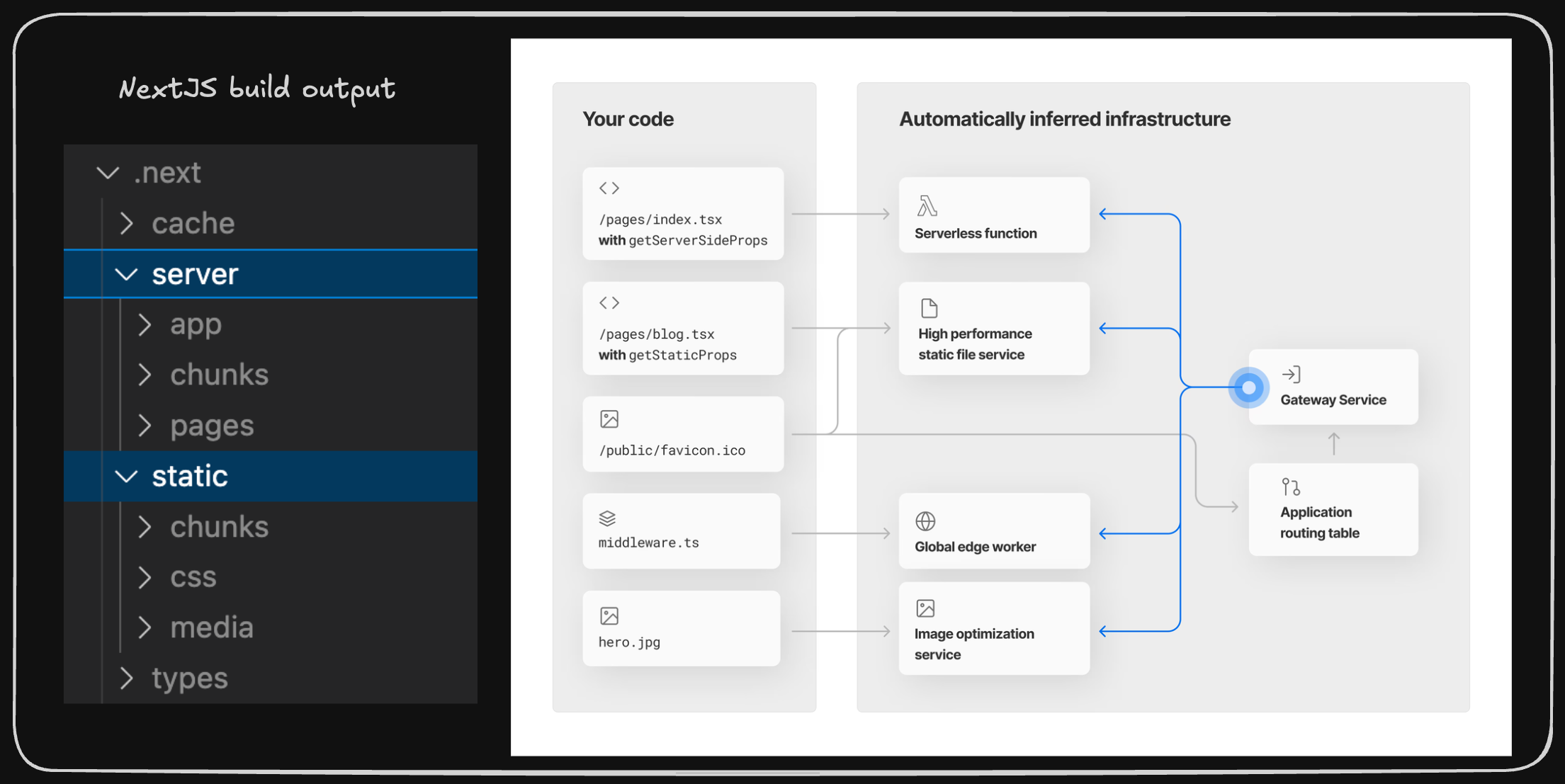Click the High performance static file service label
Viewport: 1565px width, 784px height.
[975, 344]
